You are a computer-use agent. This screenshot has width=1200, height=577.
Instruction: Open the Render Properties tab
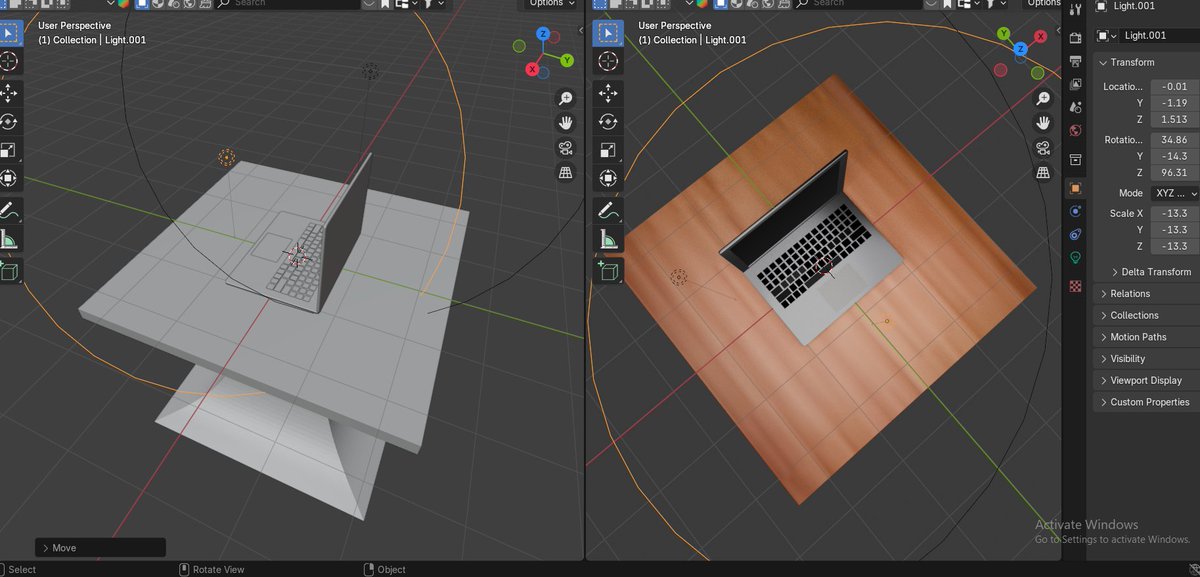(1077, 37)
